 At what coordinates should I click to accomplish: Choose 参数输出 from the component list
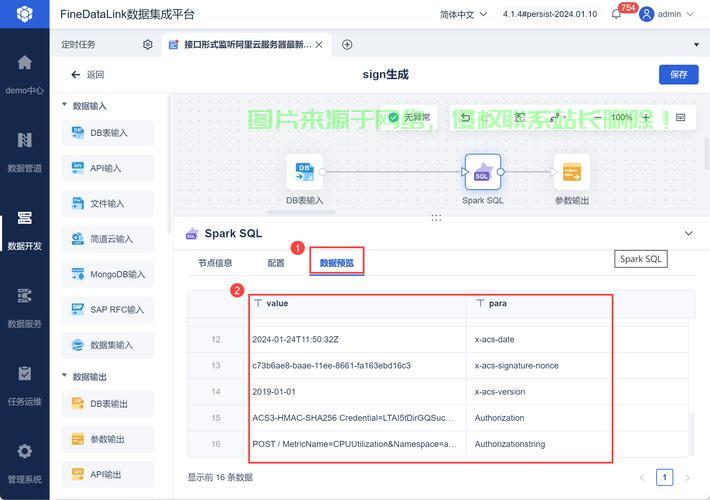coord(108,439)
